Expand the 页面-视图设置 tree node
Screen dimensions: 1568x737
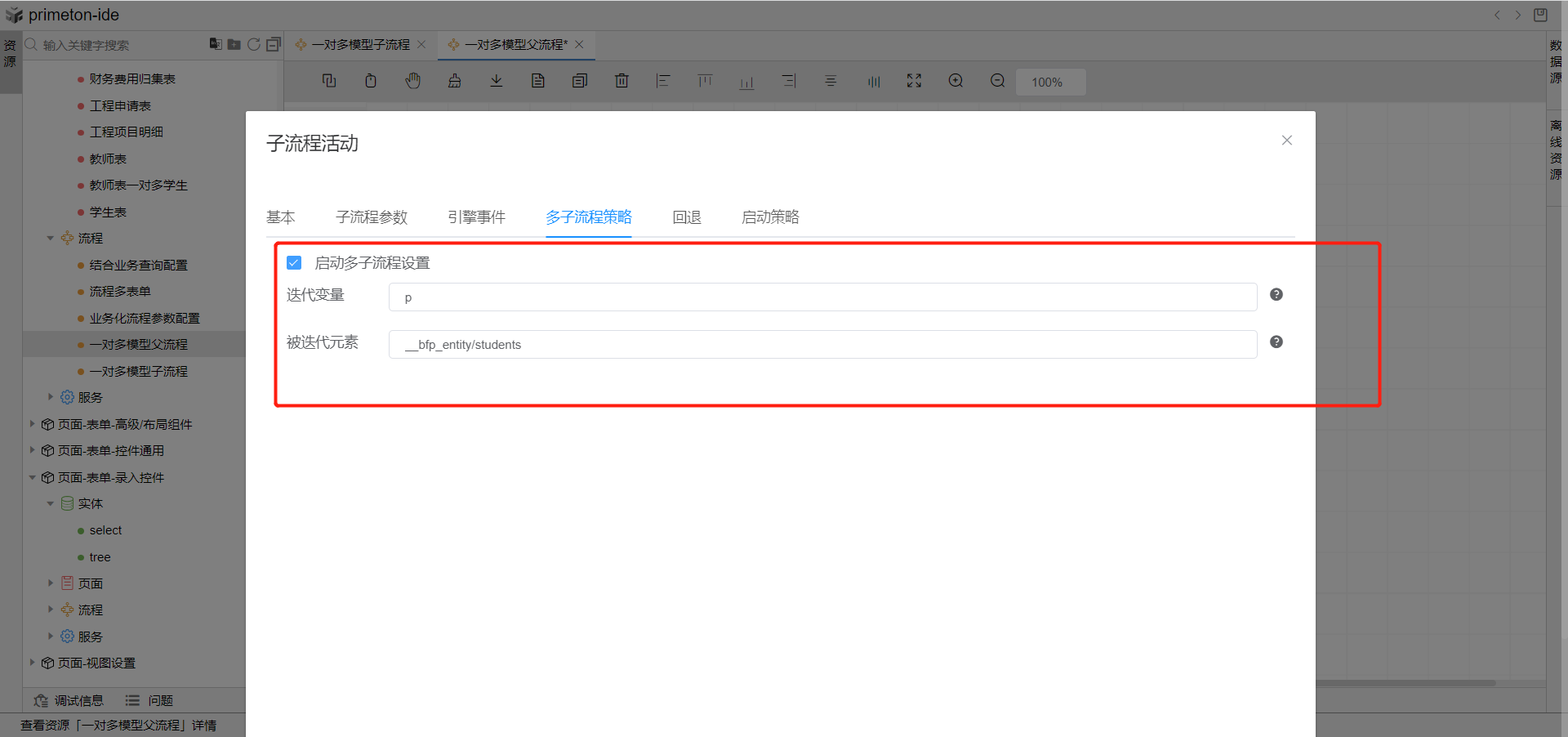[x=33, y=663]
